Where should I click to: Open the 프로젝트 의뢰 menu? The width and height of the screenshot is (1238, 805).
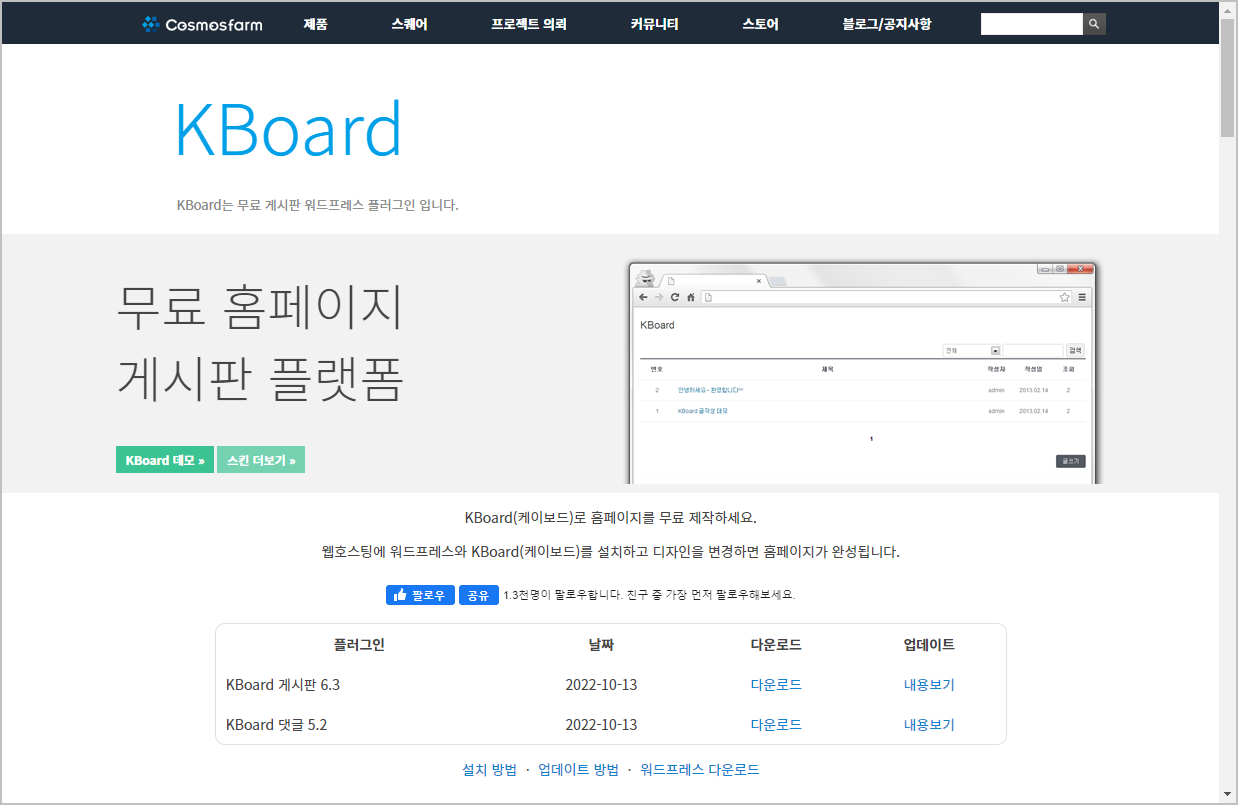pyautogui.click(x=529, y=24)
